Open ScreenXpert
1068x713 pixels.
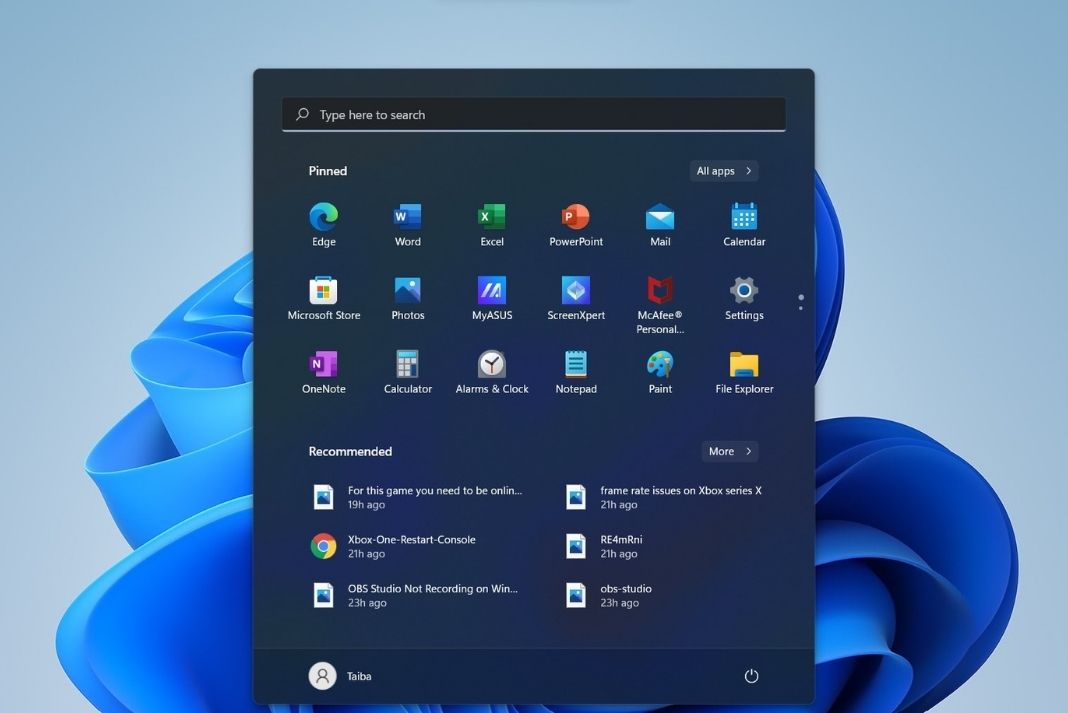click(x=575, y=297)
